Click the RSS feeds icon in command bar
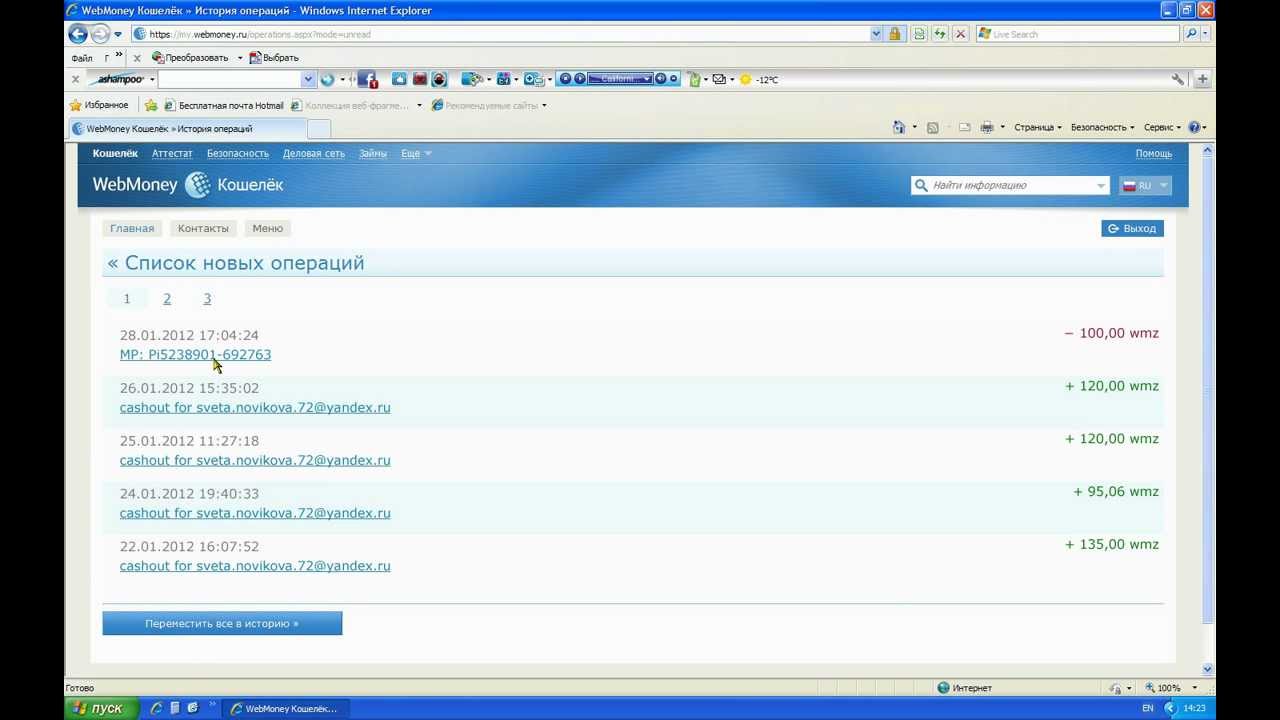This screenshot has height=720, width=1280. point(932,127)
